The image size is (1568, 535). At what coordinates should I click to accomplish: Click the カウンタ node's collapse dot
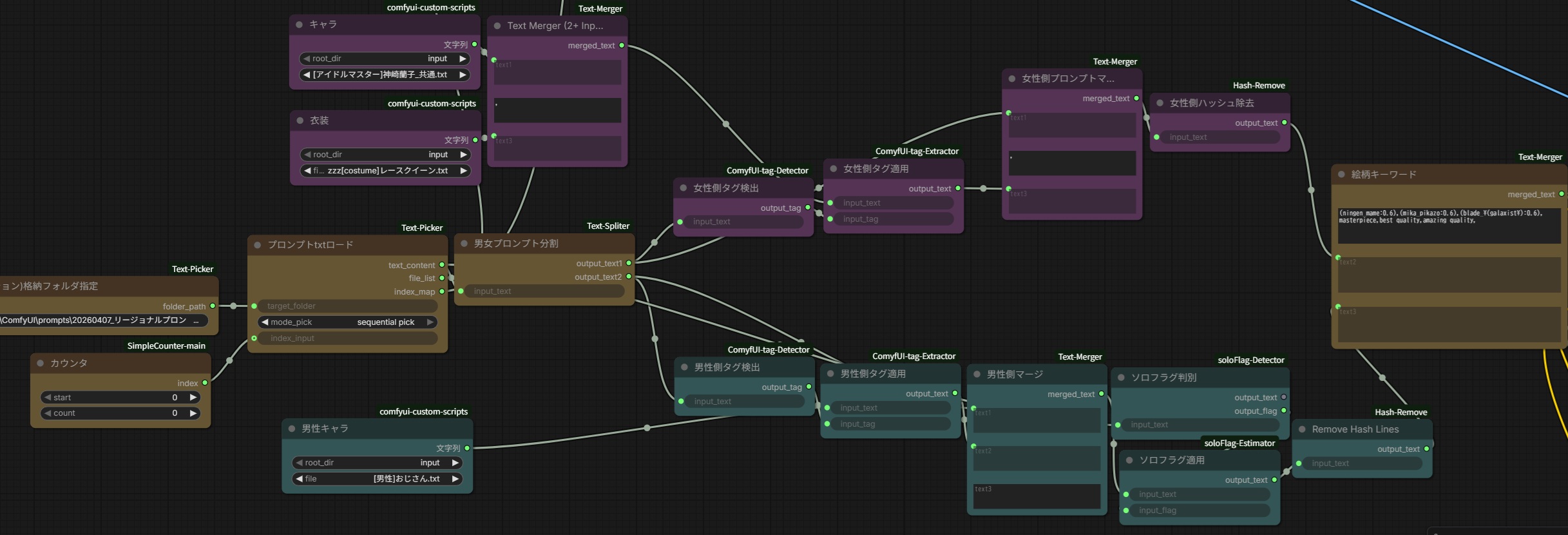pyautogui.click(x=41, y=363)
